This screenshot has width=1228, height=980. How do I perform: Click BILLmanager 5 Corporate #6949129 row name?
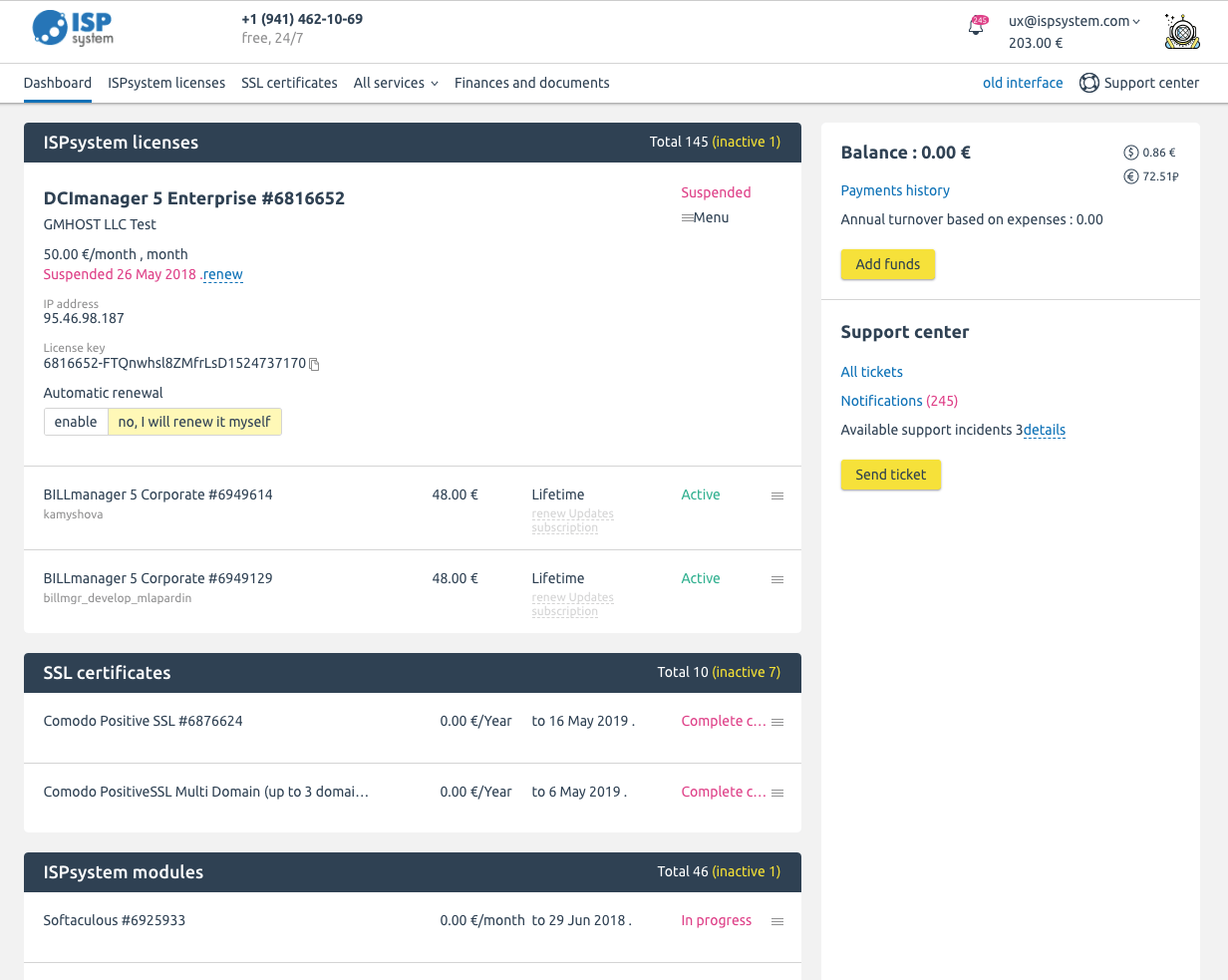pos(158,578)
